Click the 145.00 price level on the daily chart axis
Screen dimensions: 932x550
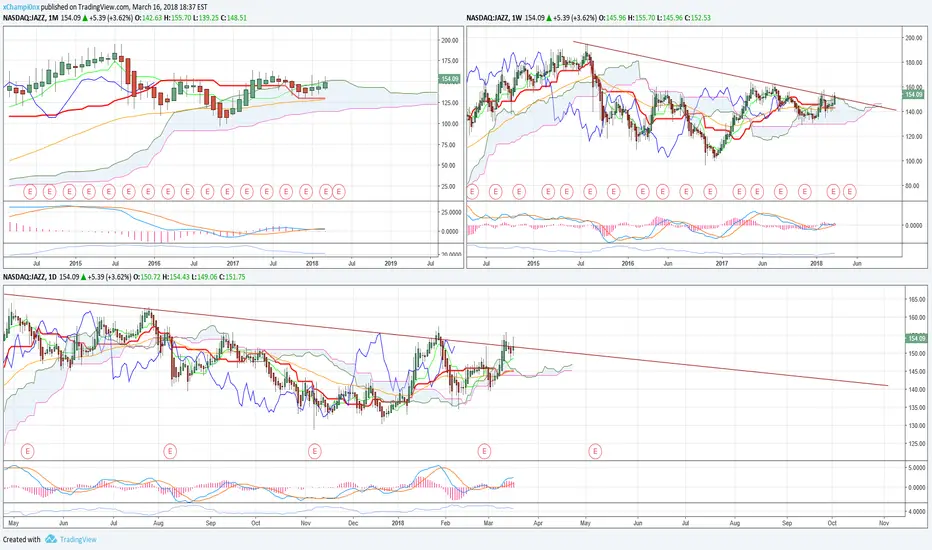pyautogui.click(x=916, y=372)
